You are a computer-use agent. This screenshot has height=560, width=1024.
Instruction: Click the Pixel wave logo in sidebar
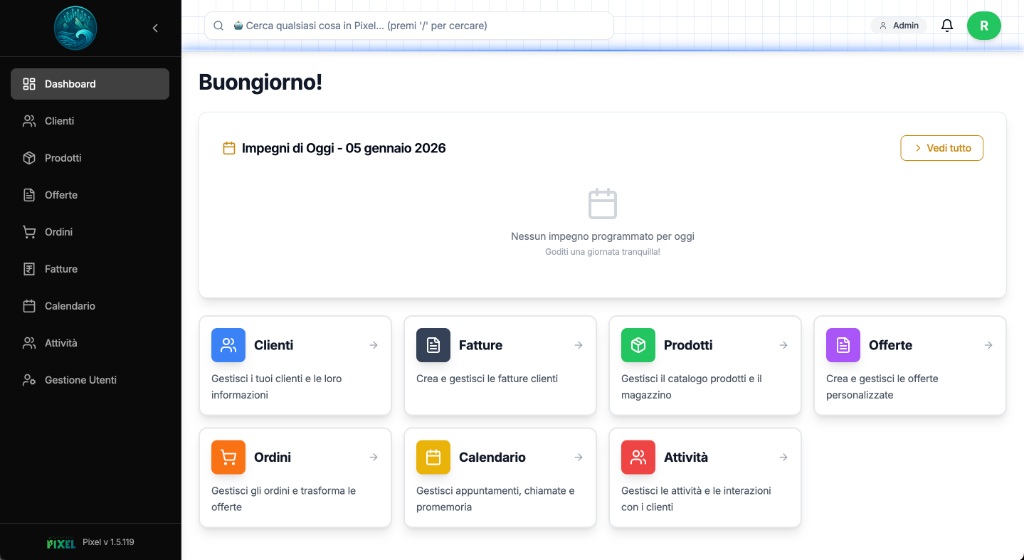coord(75,27)
